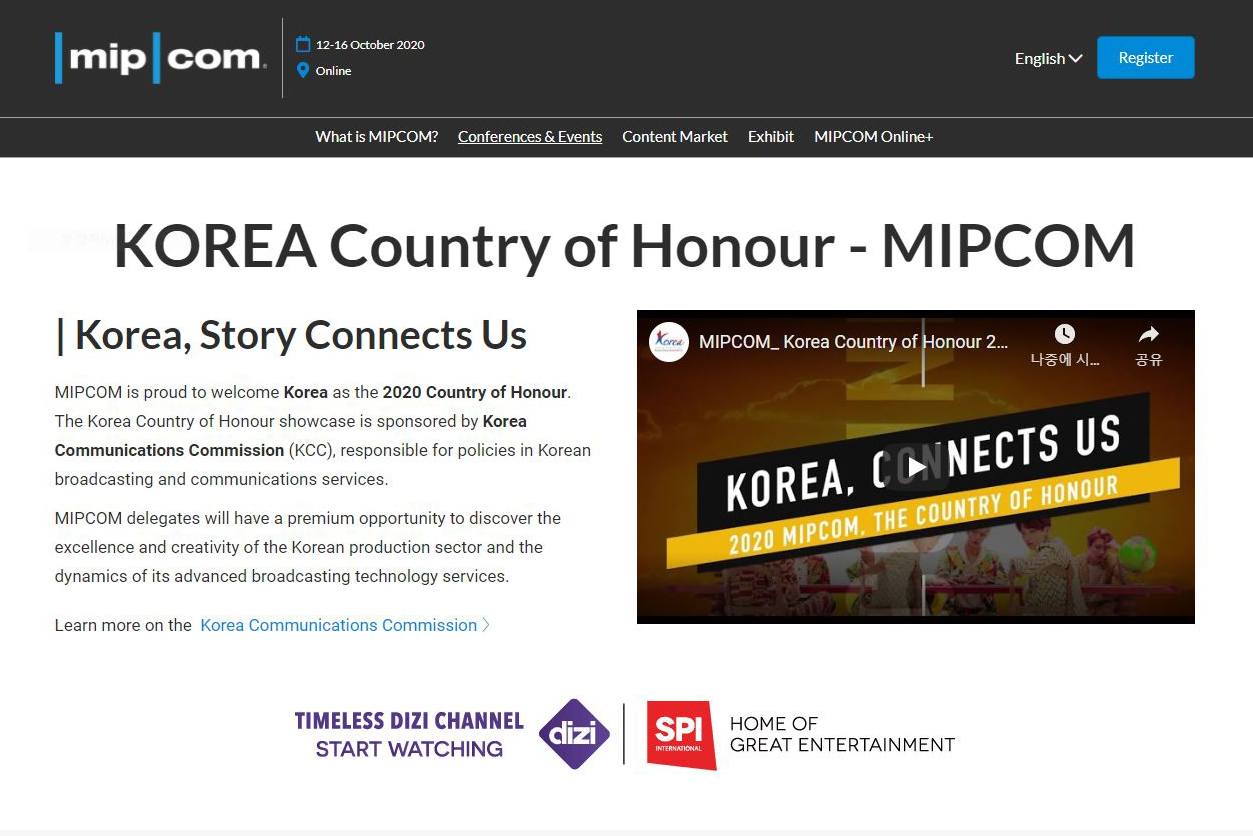Click the KOREA Country of Honour - MIPCOM title
1253x836 pixels.
[x=625, y=246]
